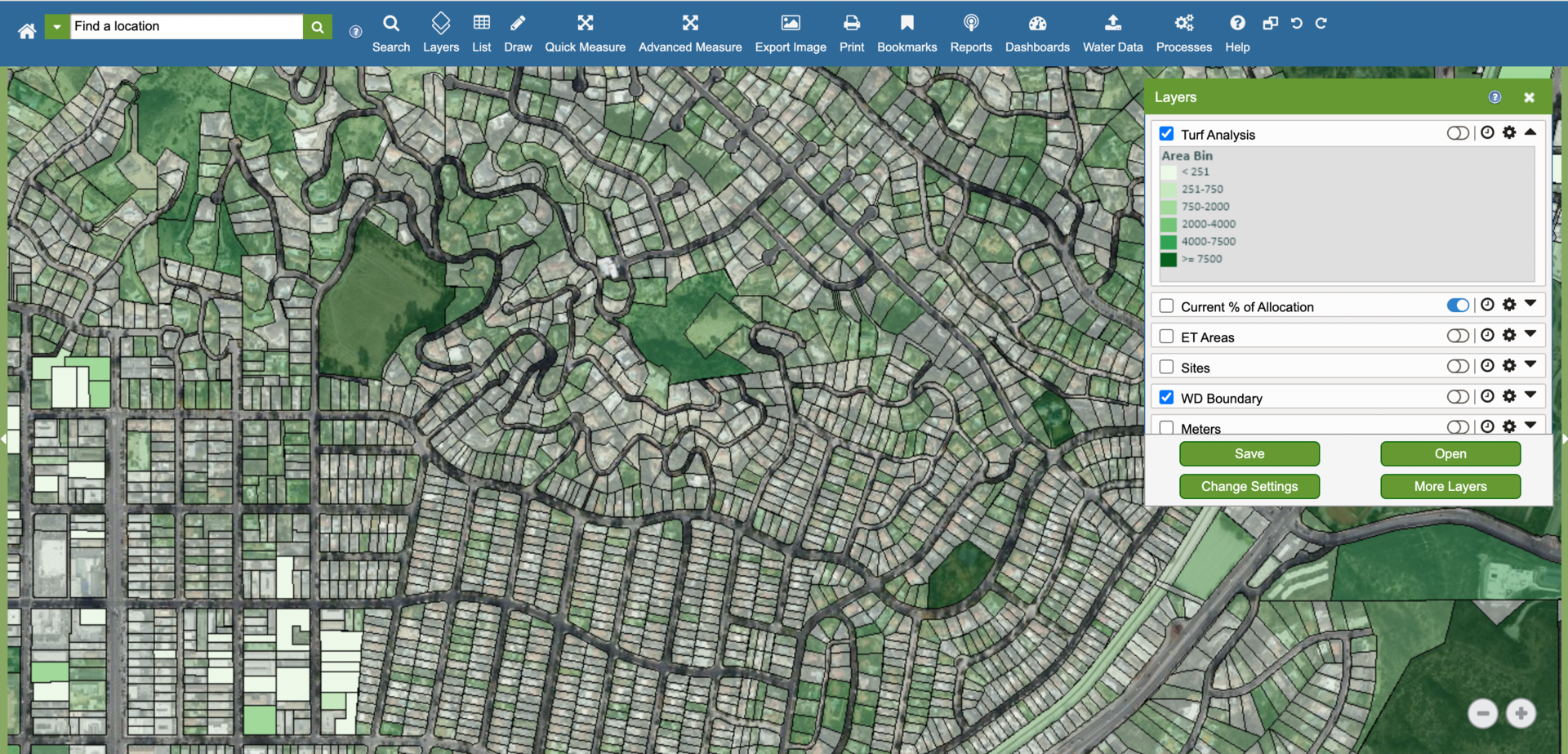Uncheck the Turf Analysis layer checkbox
This screenshot has height=754, width=1568.
(x=1166, y=134)
